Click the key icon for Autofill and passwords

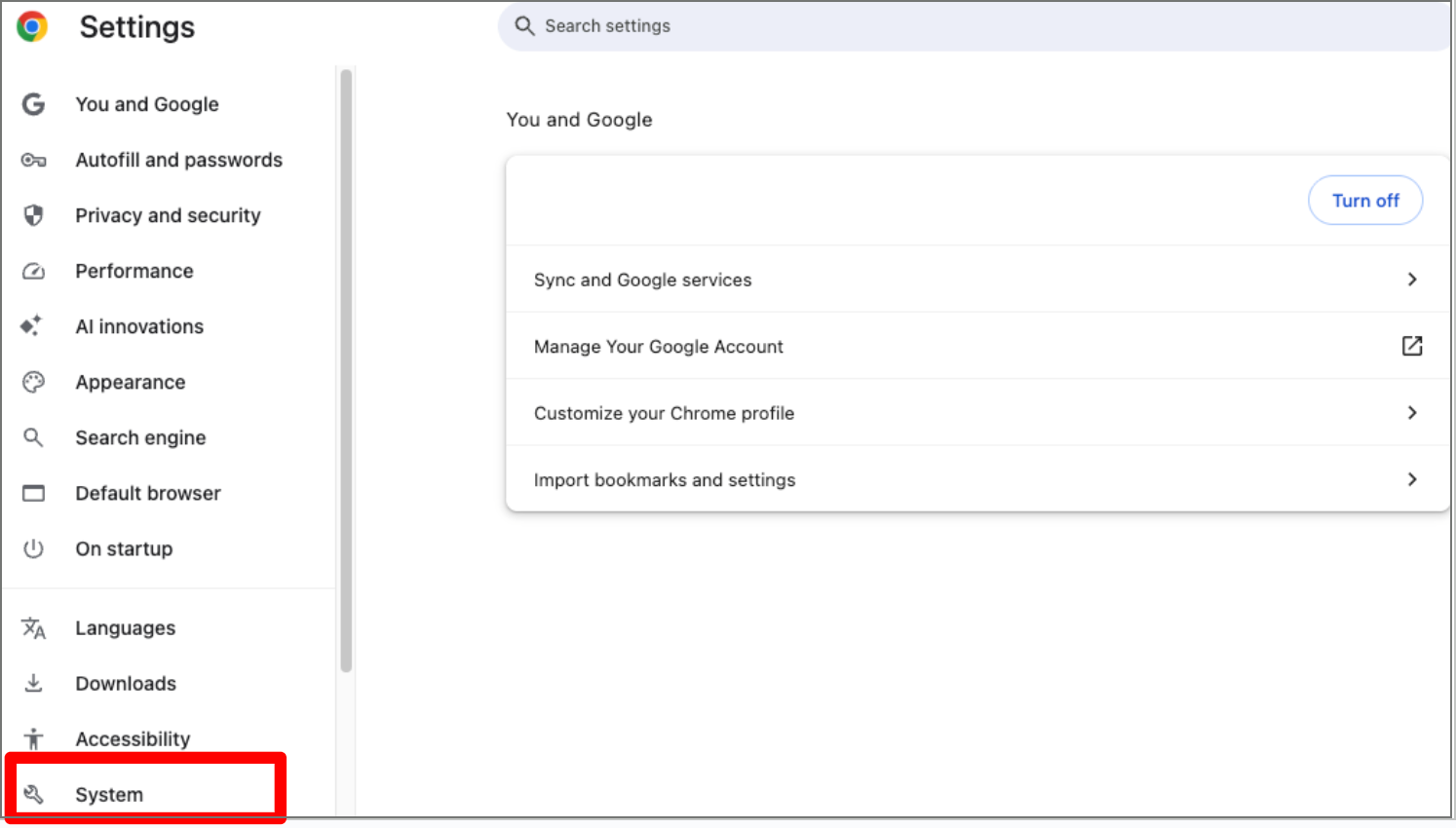[x=33, y=160]
